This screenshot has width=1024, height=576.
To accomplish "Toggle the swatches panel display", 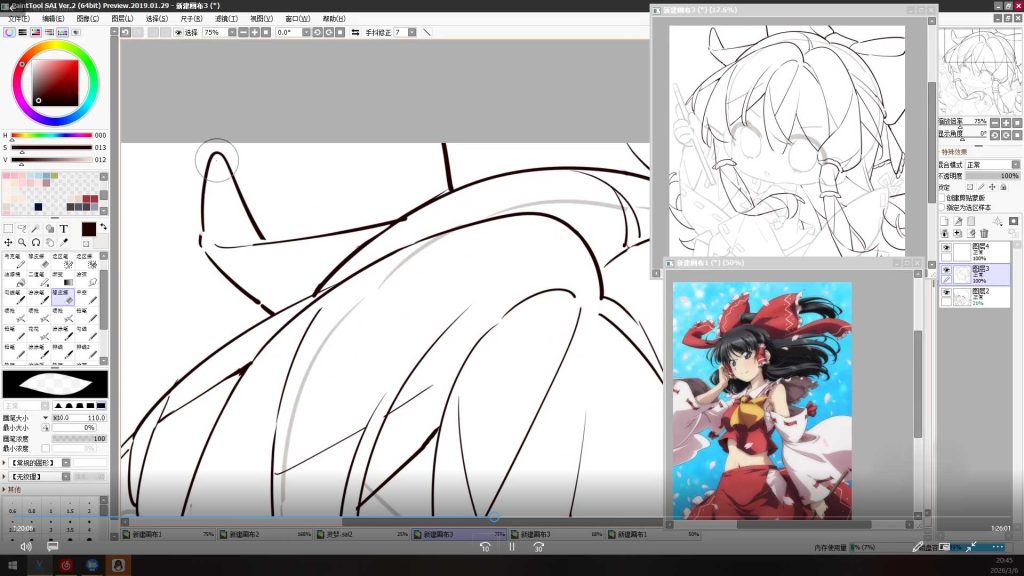I will click(63, 32).
